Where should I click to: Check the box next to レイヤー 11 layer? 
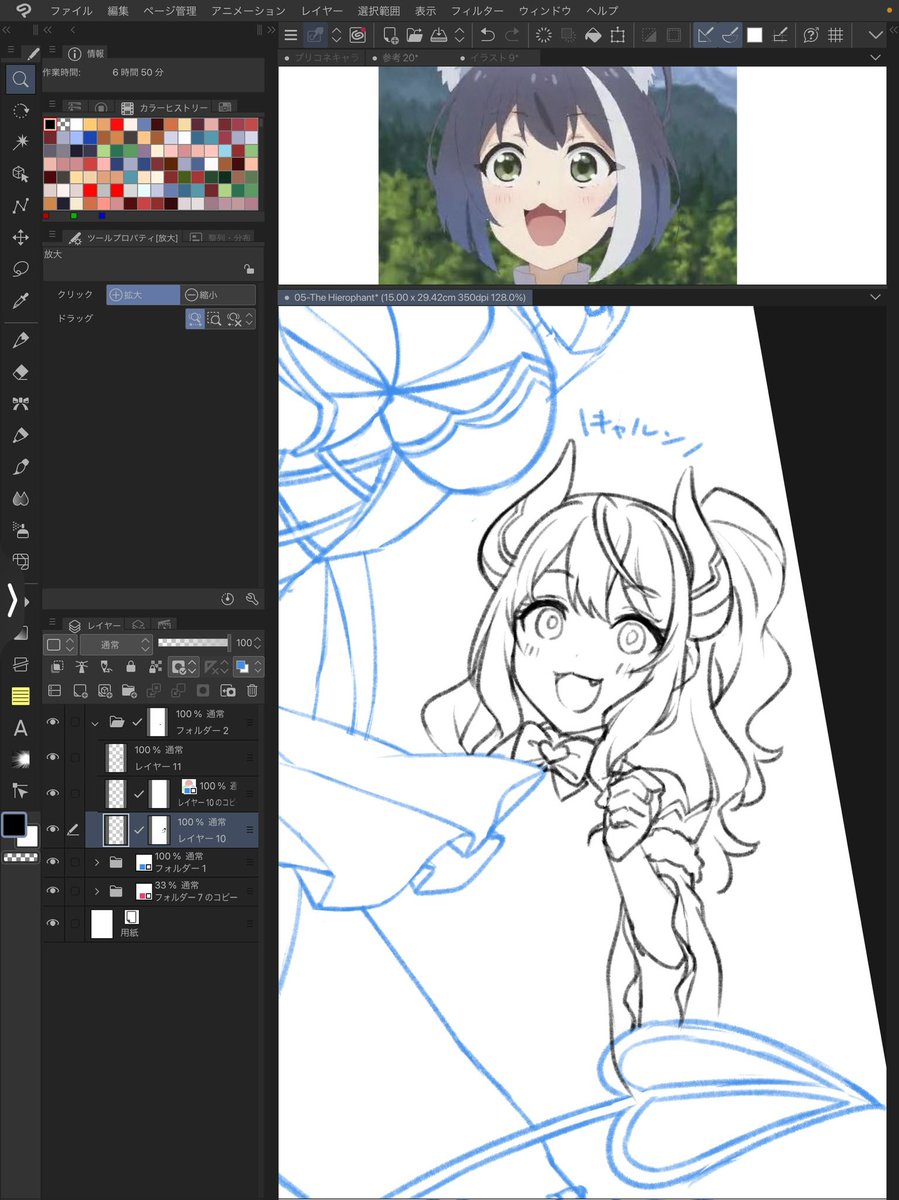tap(74, 758)
